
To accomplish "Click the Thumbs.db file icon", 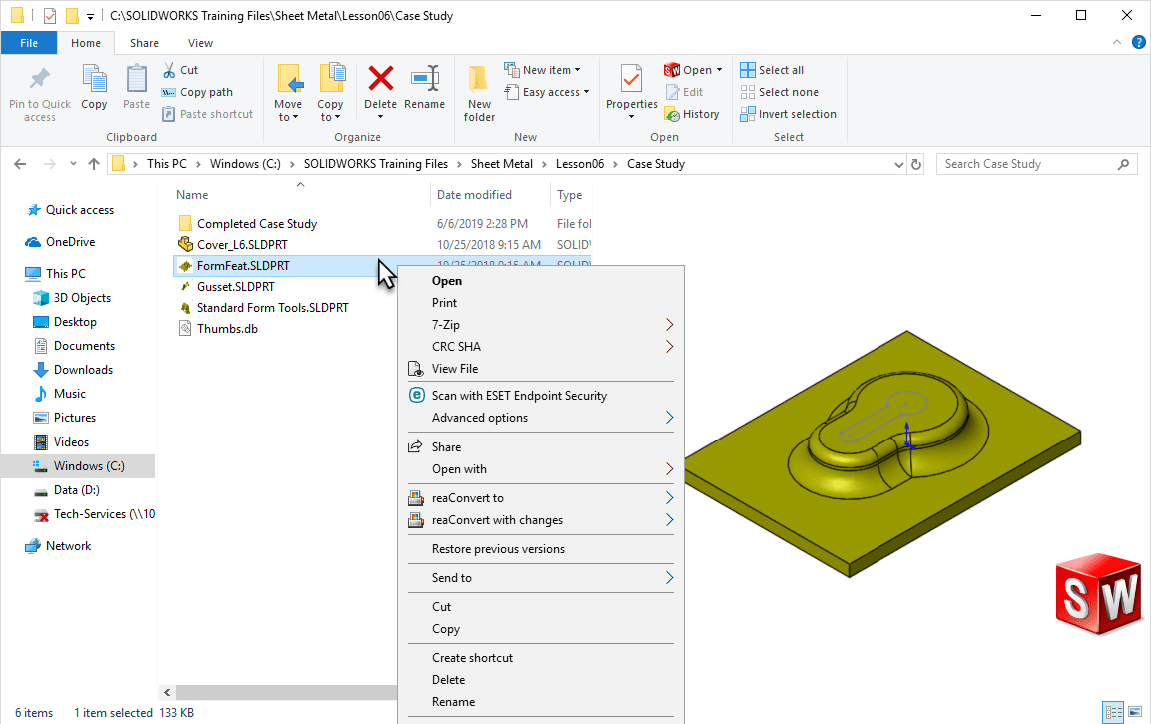I will tap(186, 328).
